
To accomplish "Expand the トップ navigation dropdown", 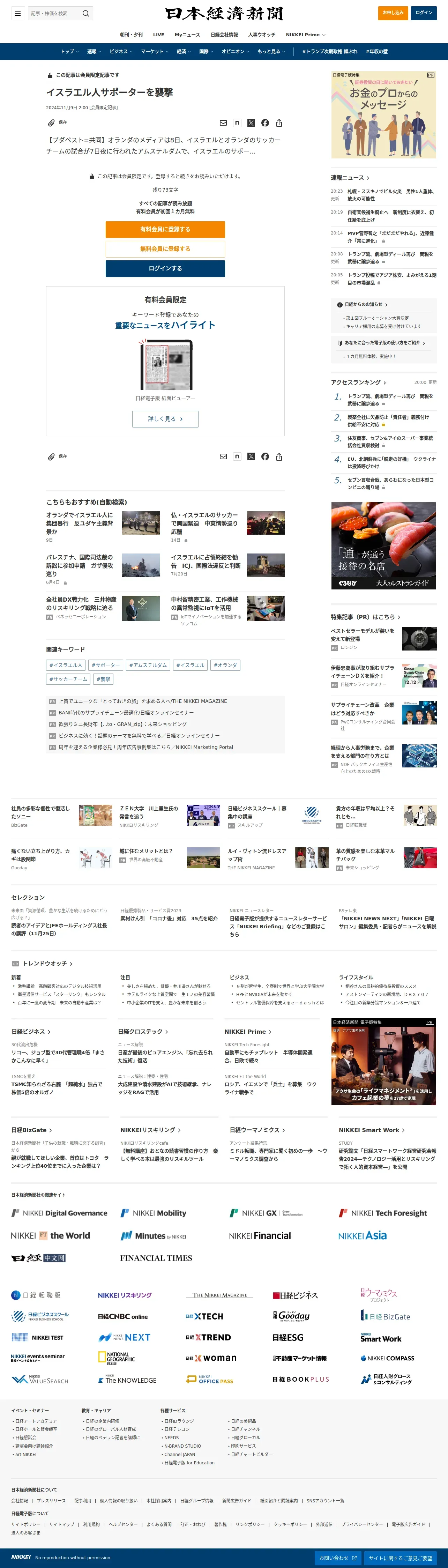I will pos(69,52).
